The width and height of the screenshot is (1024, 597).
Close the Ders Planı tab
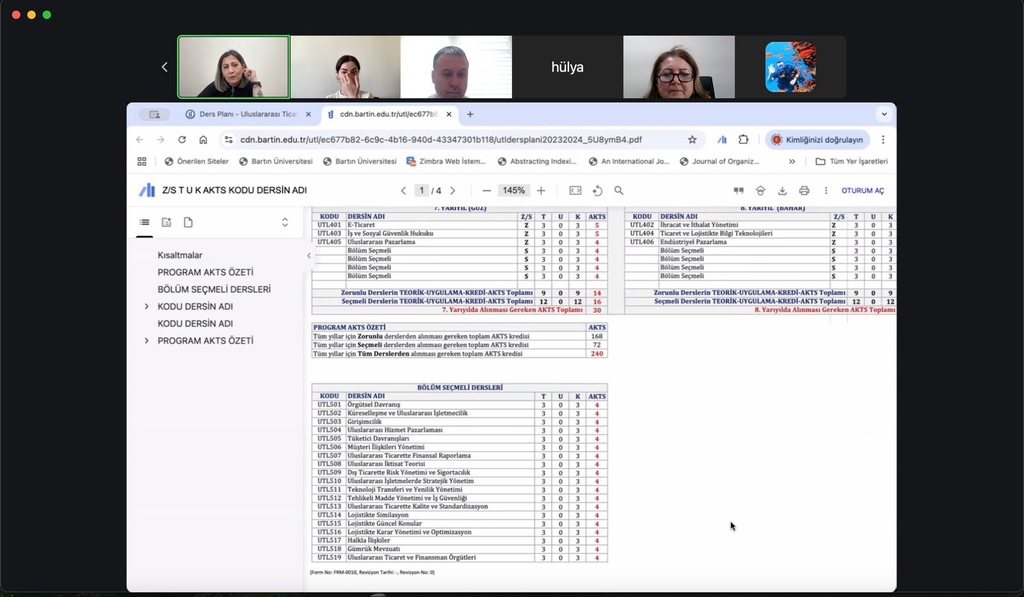(x=308, y=114)
